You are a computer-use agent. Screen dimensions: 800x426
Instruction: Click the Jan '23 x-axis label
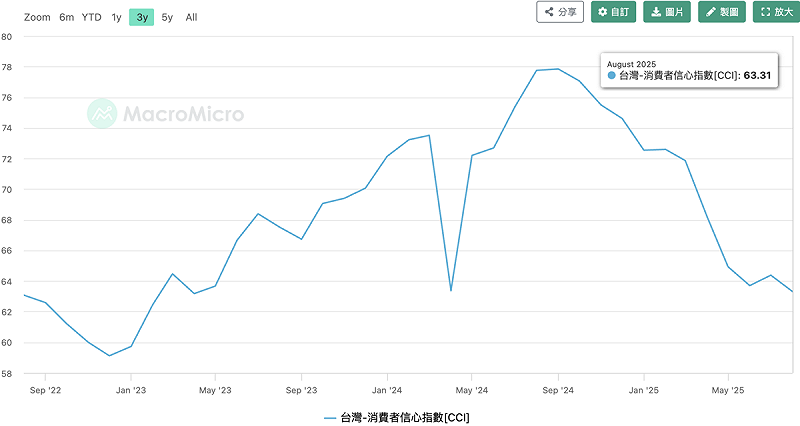131,390
